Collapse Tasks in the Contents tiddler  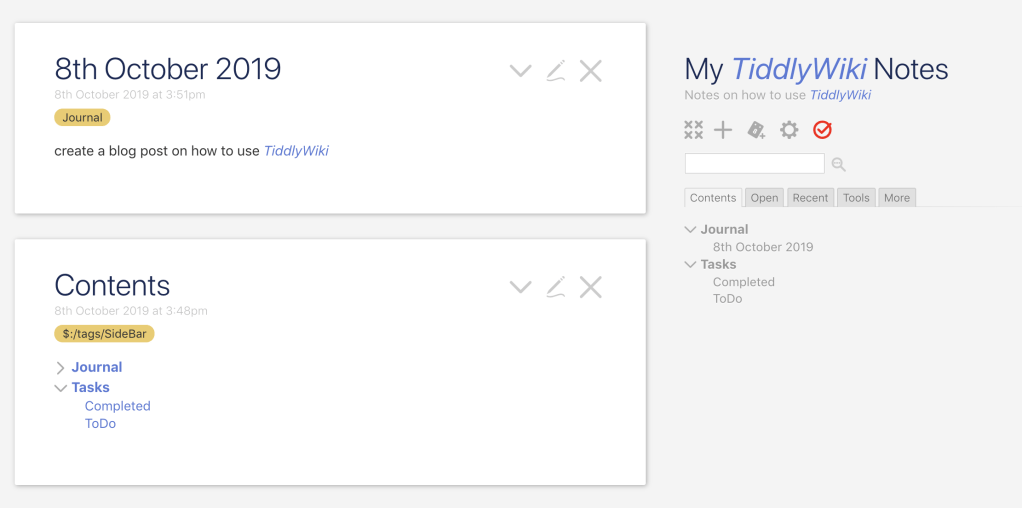pos(61,388)
